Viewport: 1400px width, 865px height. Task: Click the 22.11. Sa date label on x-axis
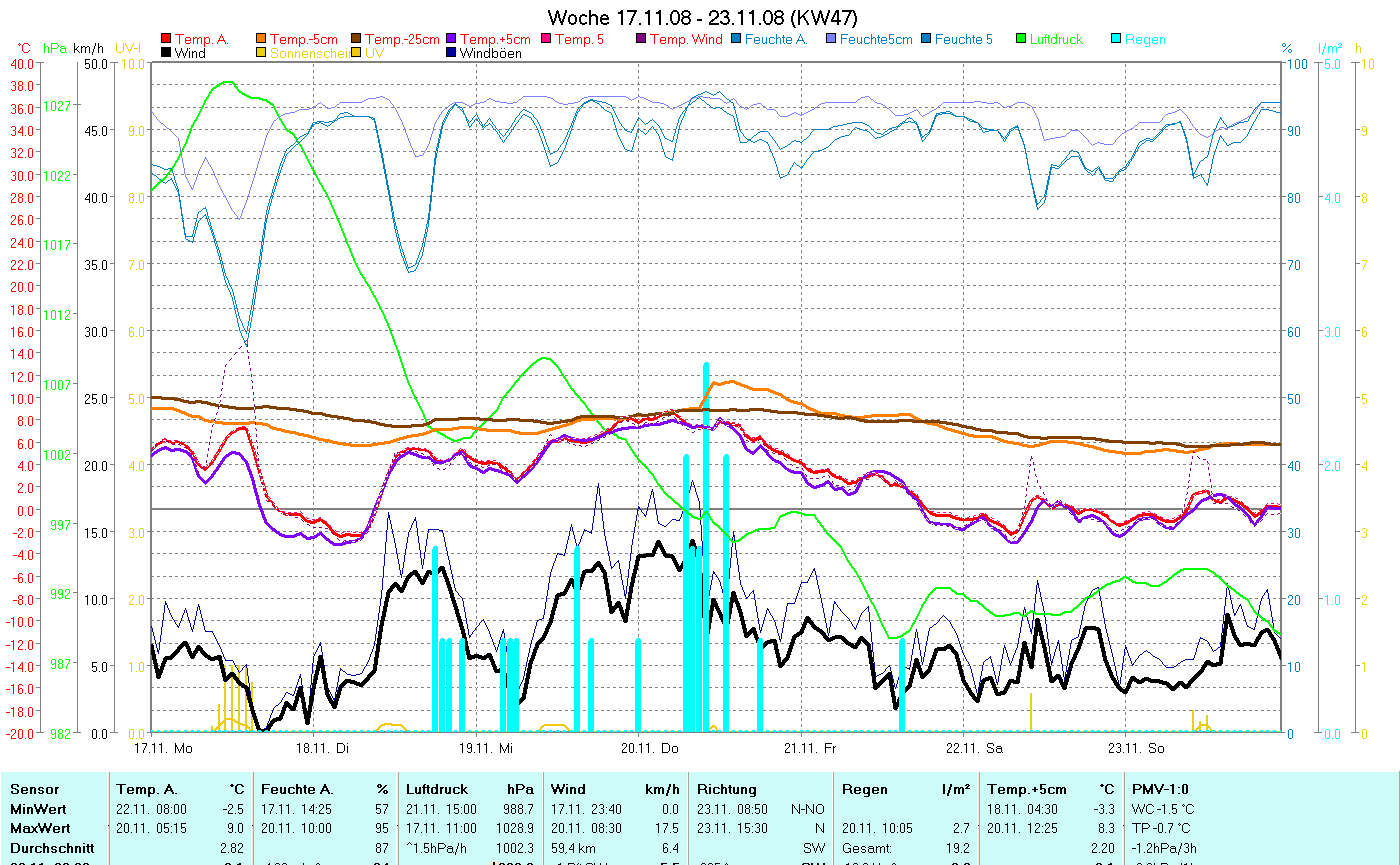point(973,747)
